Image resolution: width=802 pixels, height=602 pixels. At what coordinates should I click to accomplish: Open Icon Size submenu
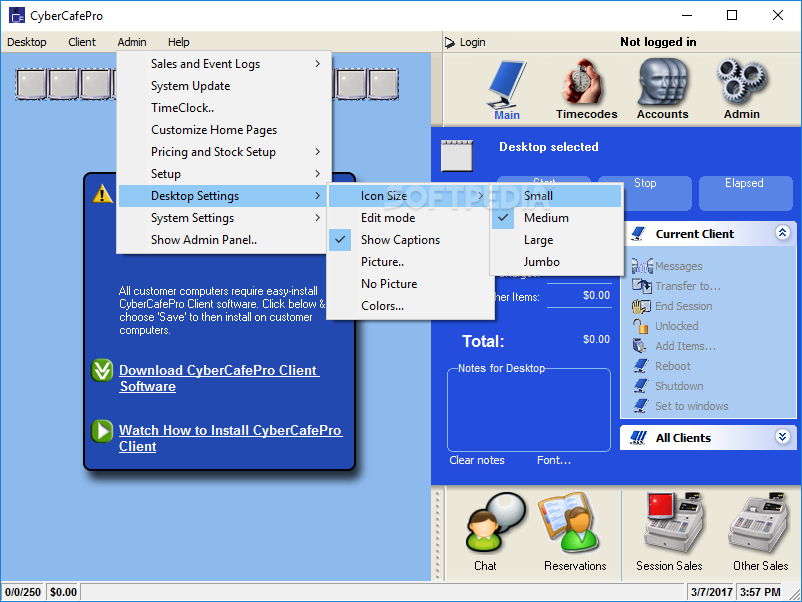pos(410,196)
